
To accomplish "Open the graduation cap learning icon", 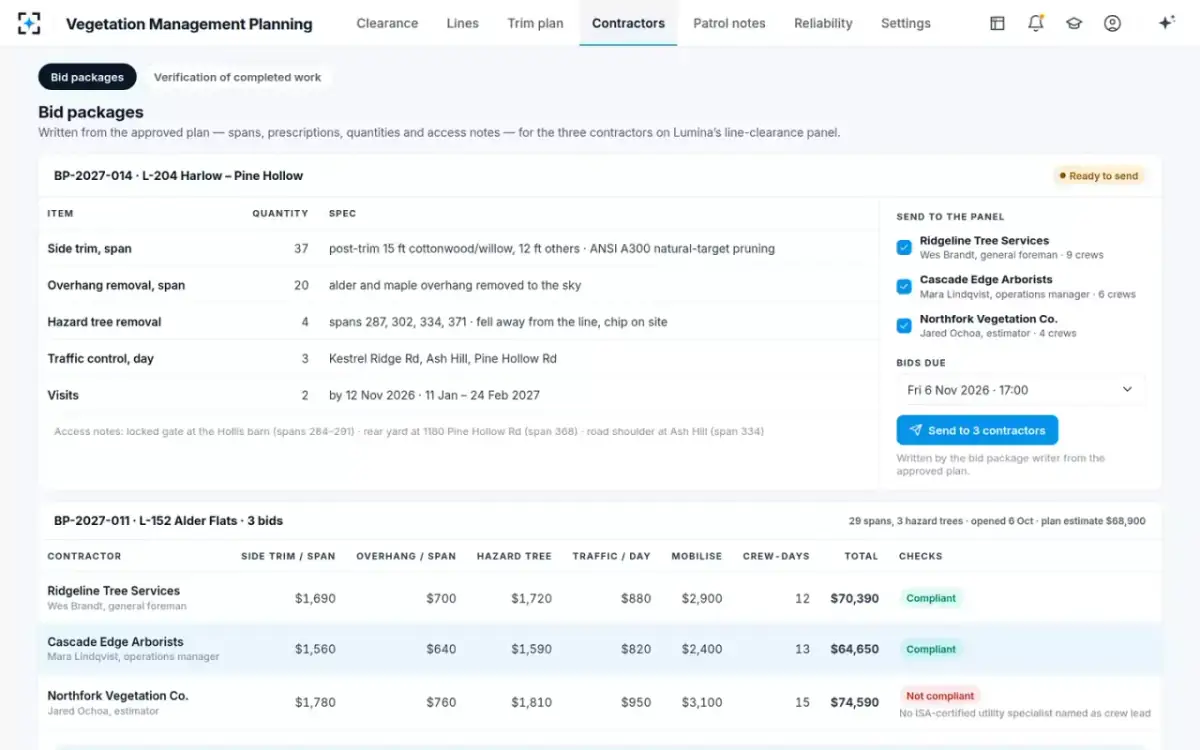I will click(x=1074, y=23).
